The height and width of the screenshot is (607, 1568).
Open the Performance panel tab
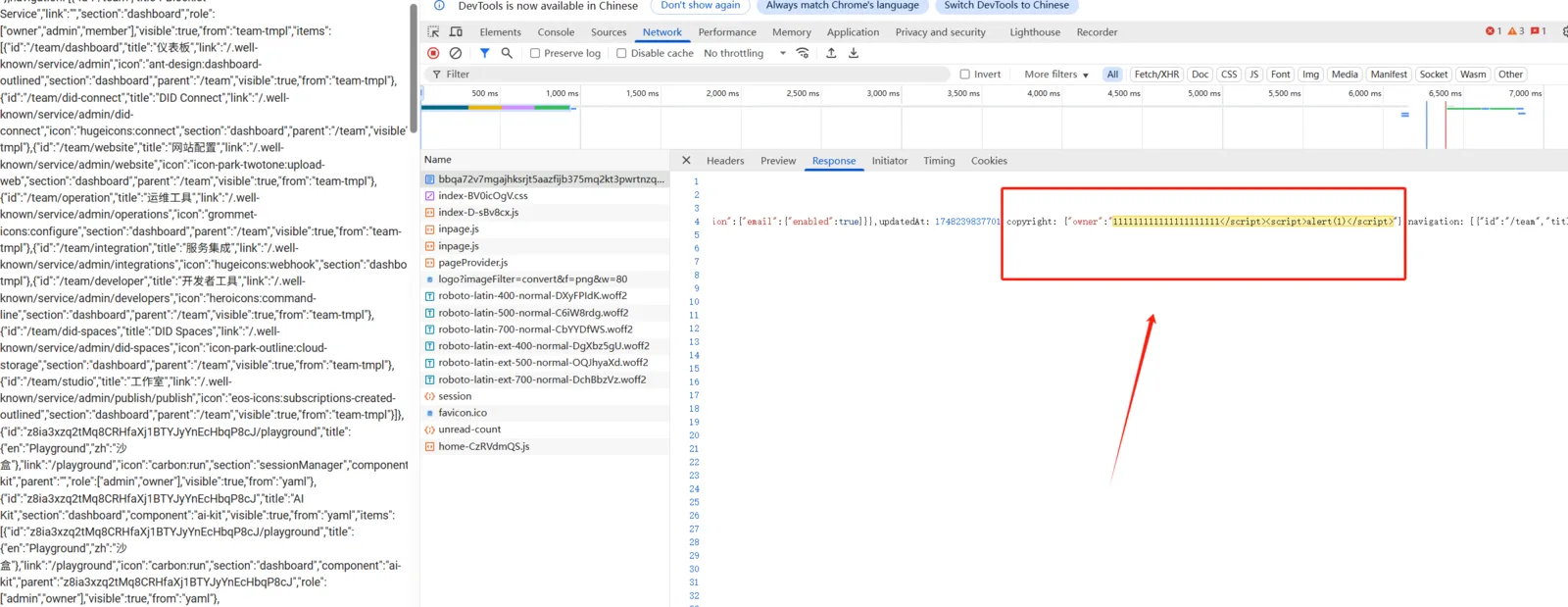point(727,32)
